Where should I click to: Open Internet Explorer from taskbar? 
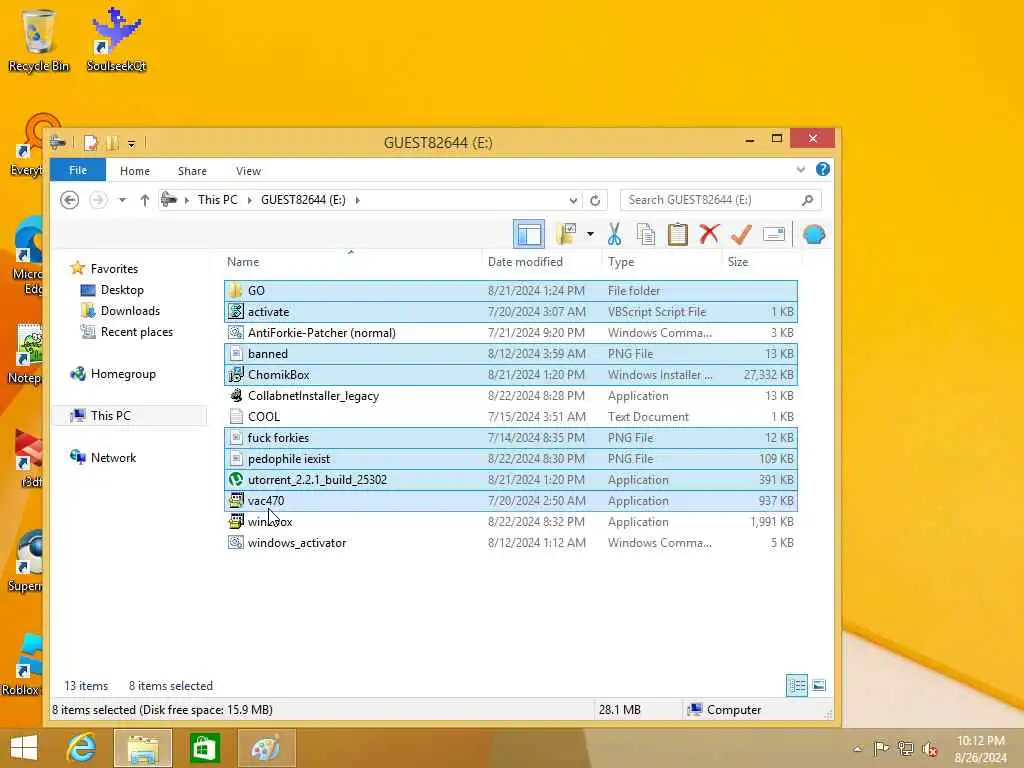pos(81,748)
